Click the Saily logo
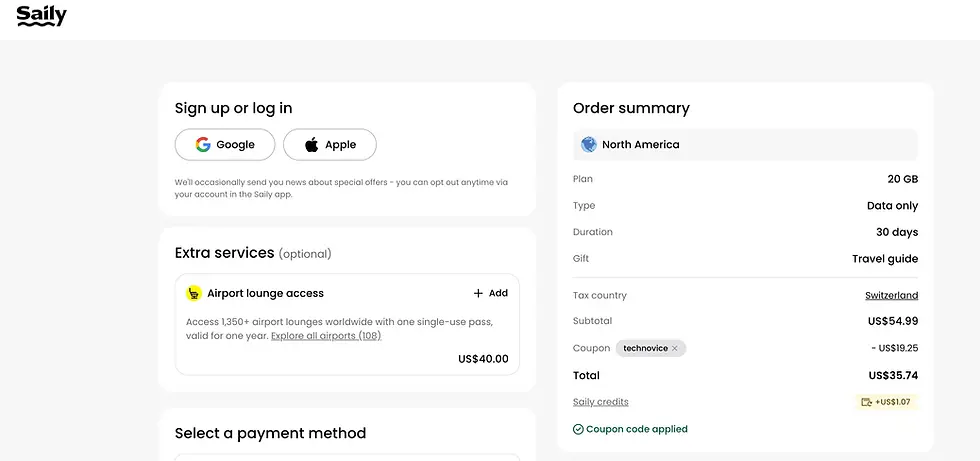Image resolution: width=980 pixels, height=461 pixels. coord(41,16)
